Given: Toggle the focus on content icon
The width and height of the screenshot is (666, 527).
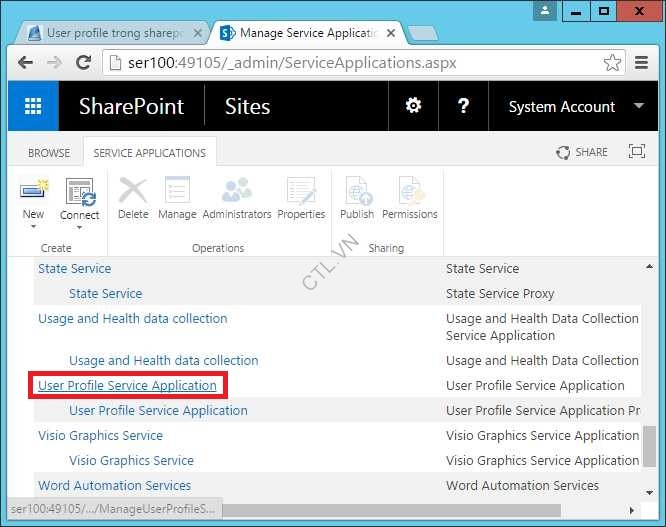Looking at the screenshot, I should 636,152.
